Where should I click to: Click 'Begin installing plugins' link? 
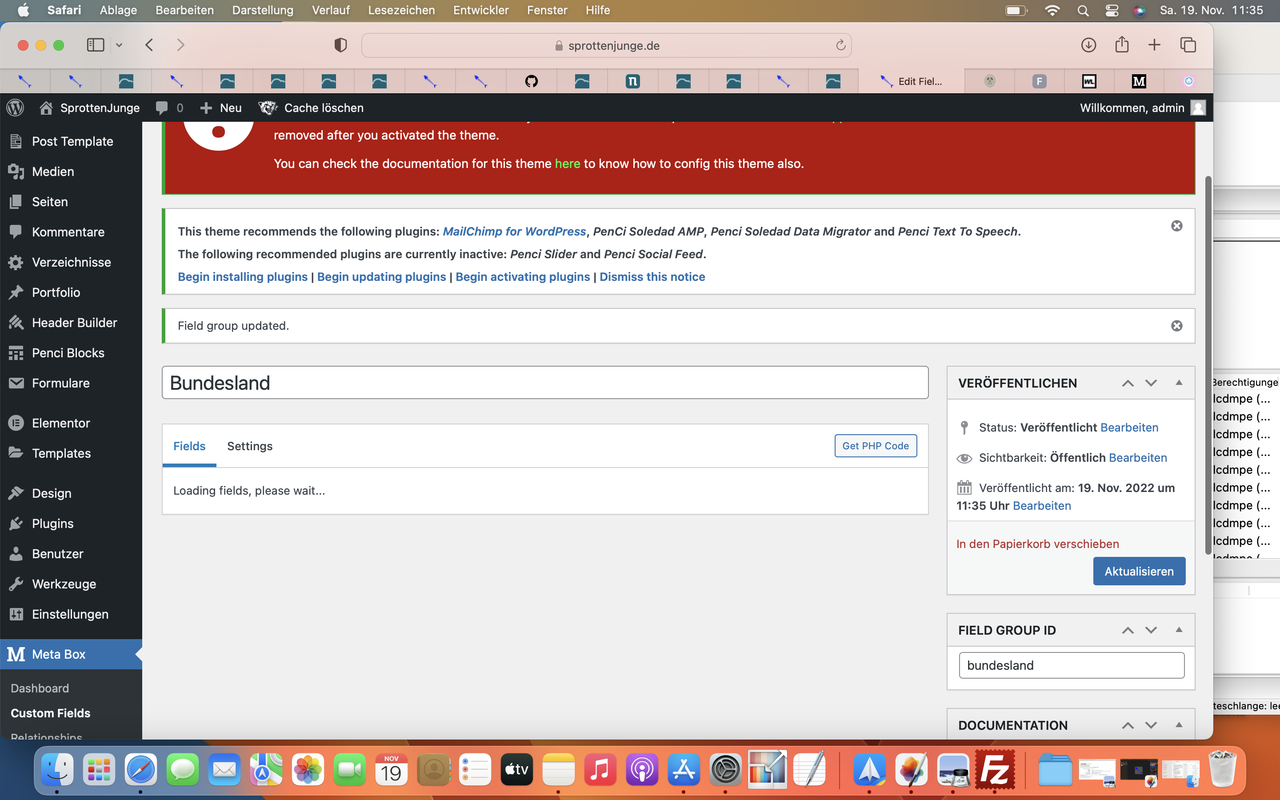coord(243,277)
